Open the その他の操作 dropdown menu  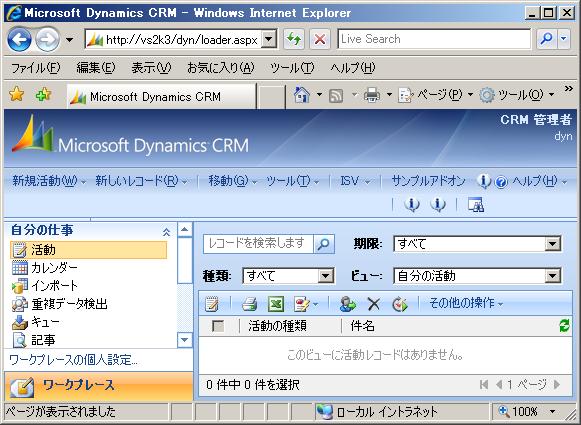(x=466, y=303)
